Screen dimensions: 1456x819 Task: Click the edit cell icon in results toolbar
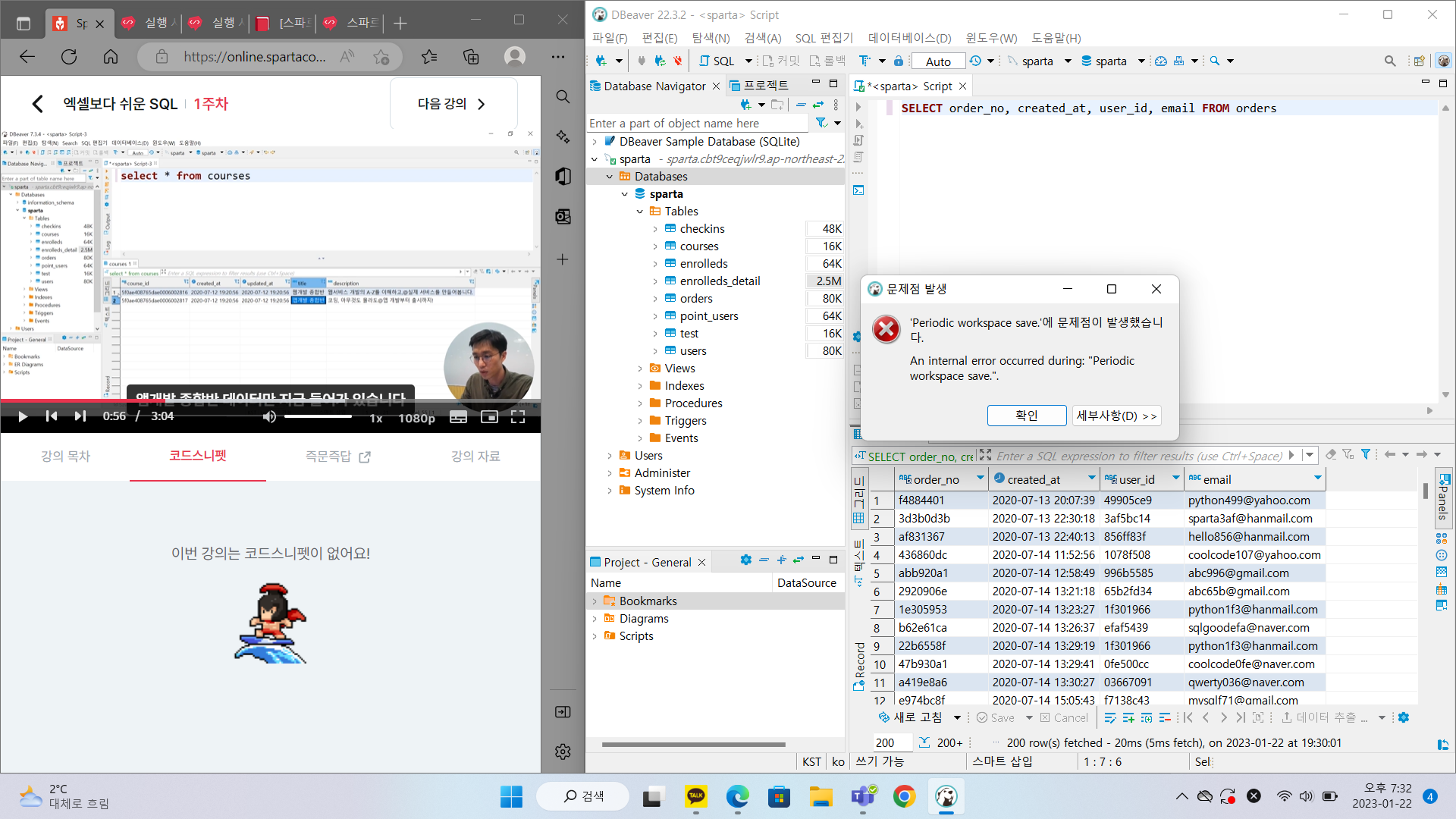(x=1110, y=717)
